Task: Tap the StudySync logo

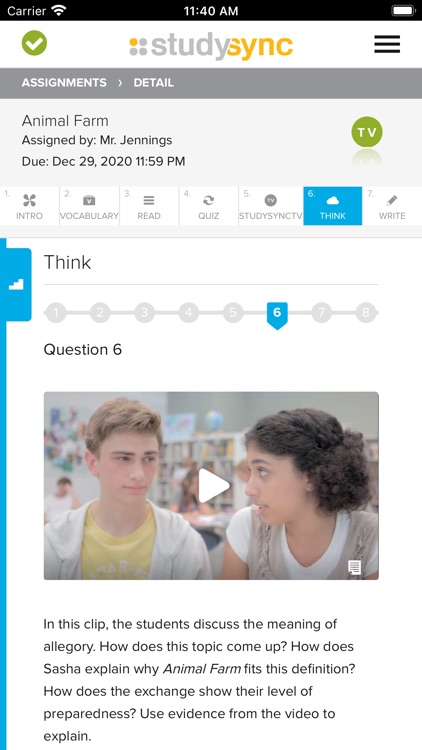Action: (x=211, y=46)
